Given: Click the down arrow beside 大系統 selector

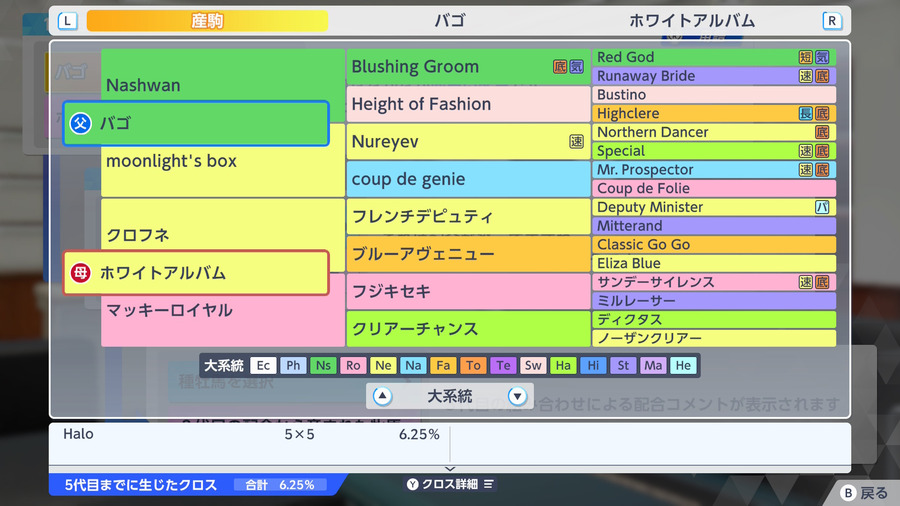Looking at the screenshot, I should coord(517,396).
